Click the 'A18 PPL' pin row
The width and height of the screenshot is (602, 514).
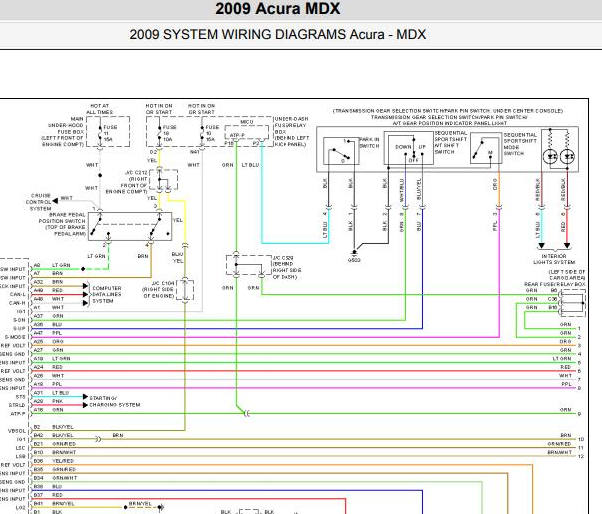click(x=48, y=384)
